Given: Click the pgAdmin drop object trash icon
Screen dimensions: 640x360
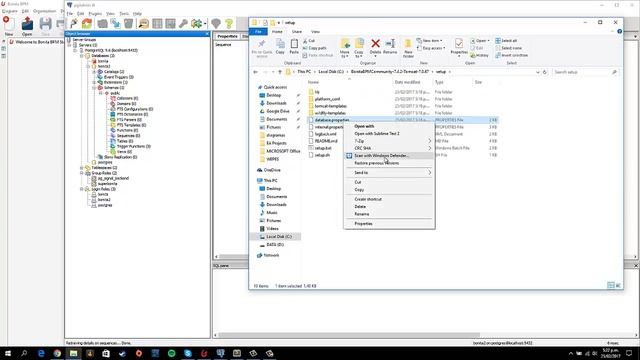Looking at the screenshot, I should (x=129, y=23).
